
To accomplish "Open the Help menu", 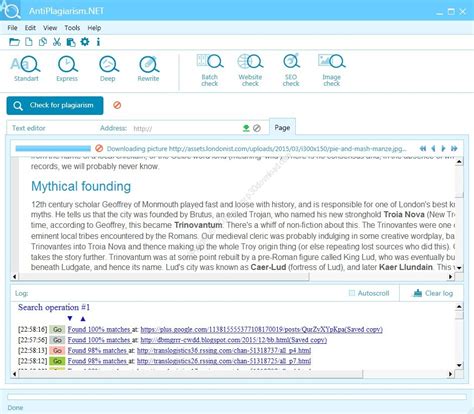I will tap(94, 28).
